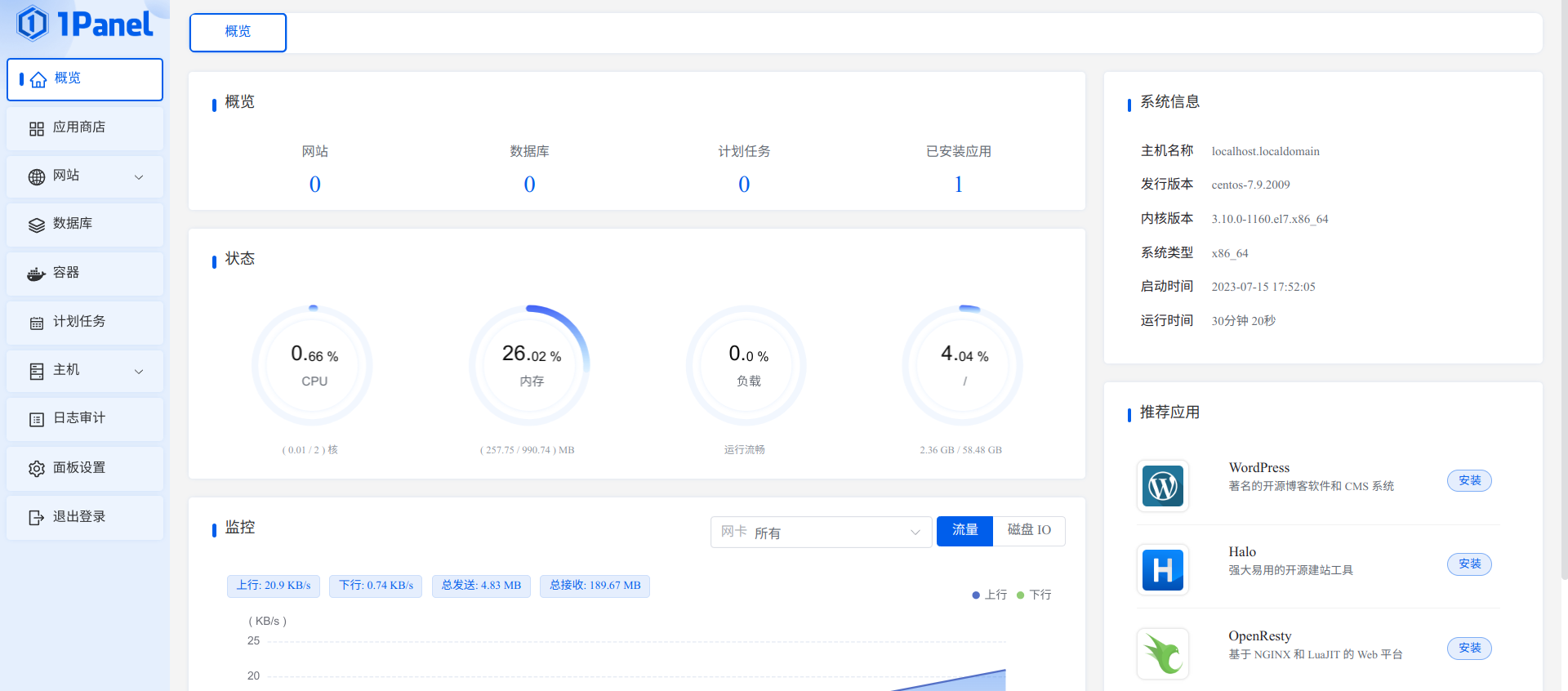The image size is (1568, 691).
Task: Switch to the 概览 tab at top
Action: (238, 33)
